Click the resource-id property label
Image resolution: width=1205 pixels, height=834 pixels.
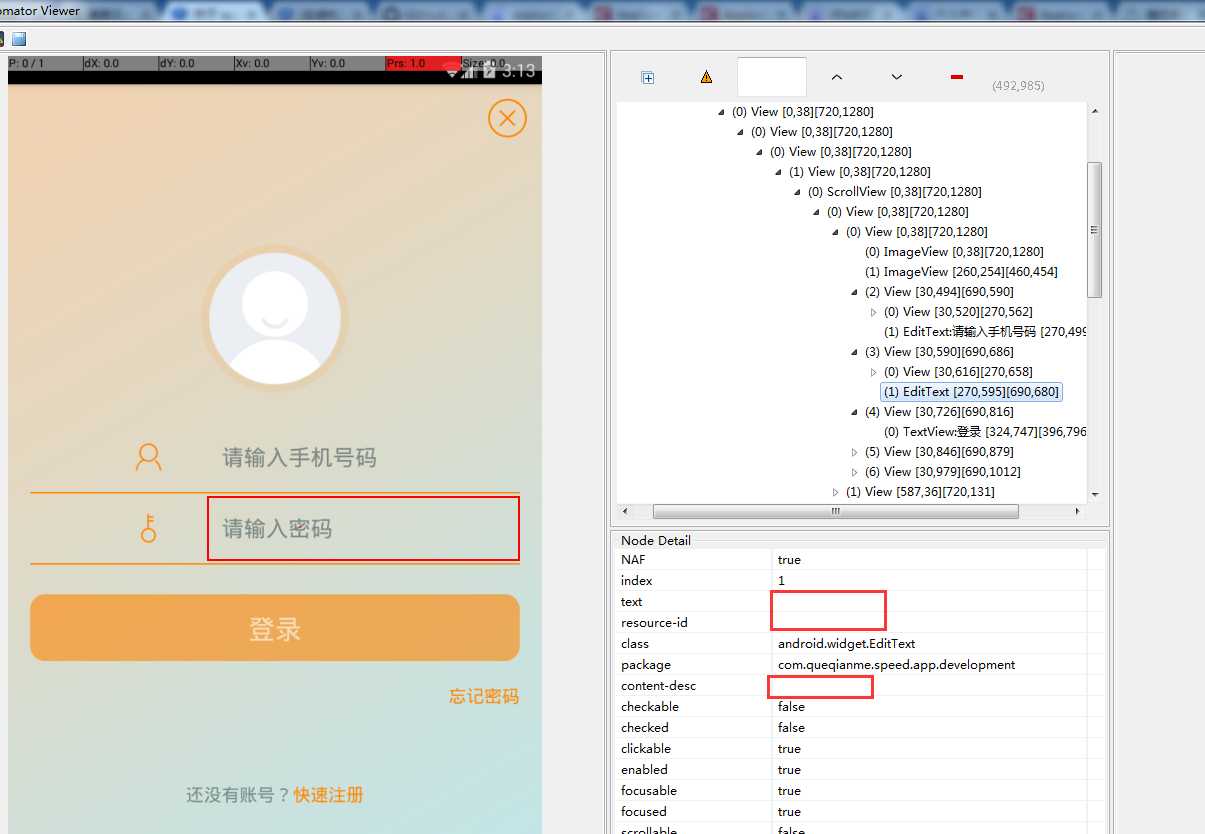(x=654, y=623)
